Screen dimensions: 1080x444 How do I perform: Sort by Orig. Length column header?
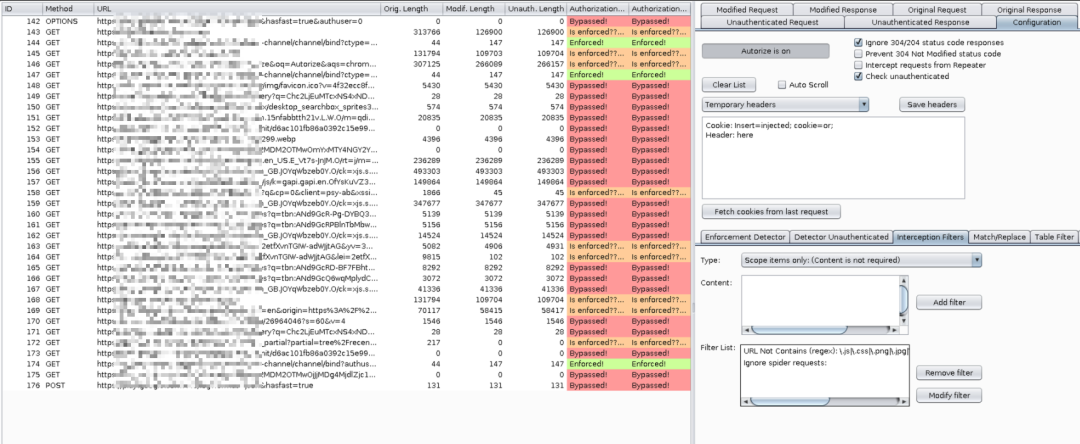412,9
